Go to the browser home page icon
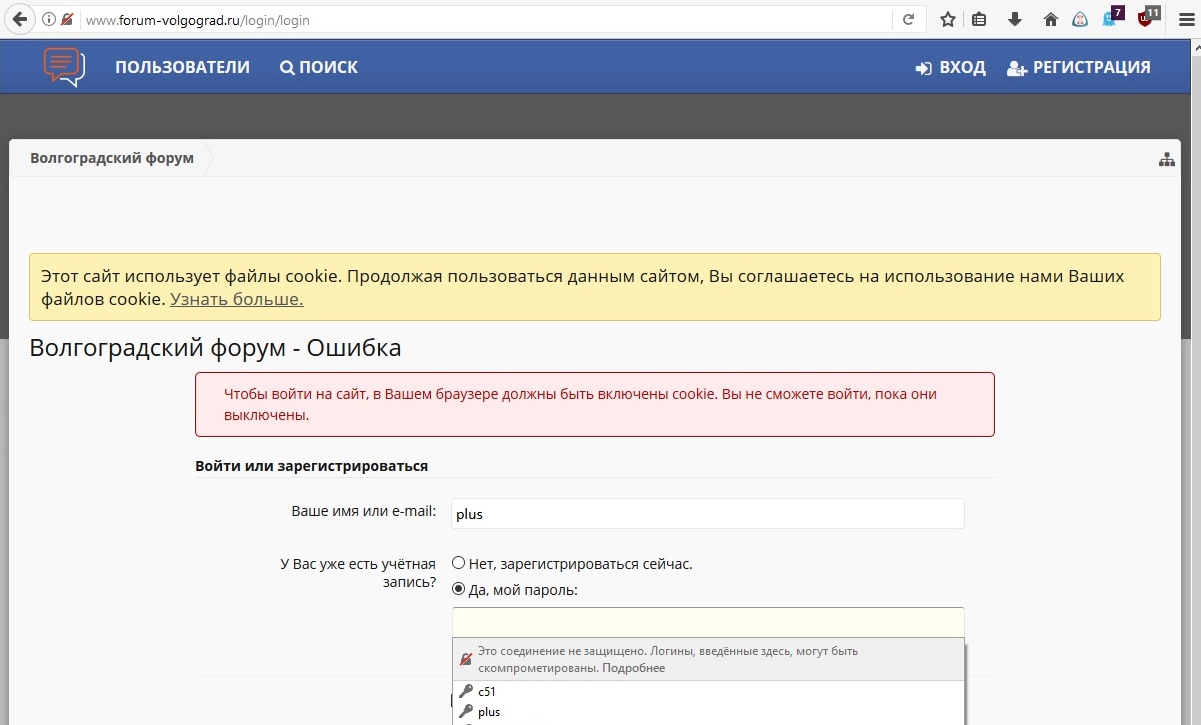Viewport: 1201px width, 725px height. pyautogui.click(x=1050, y=19)
